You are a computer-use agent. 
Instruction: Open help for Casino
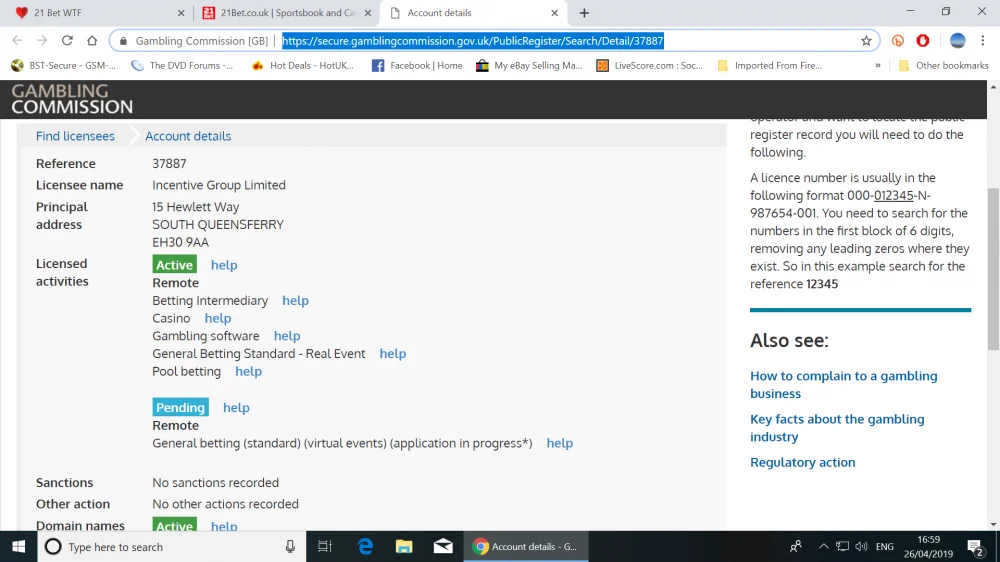(217, 318)
